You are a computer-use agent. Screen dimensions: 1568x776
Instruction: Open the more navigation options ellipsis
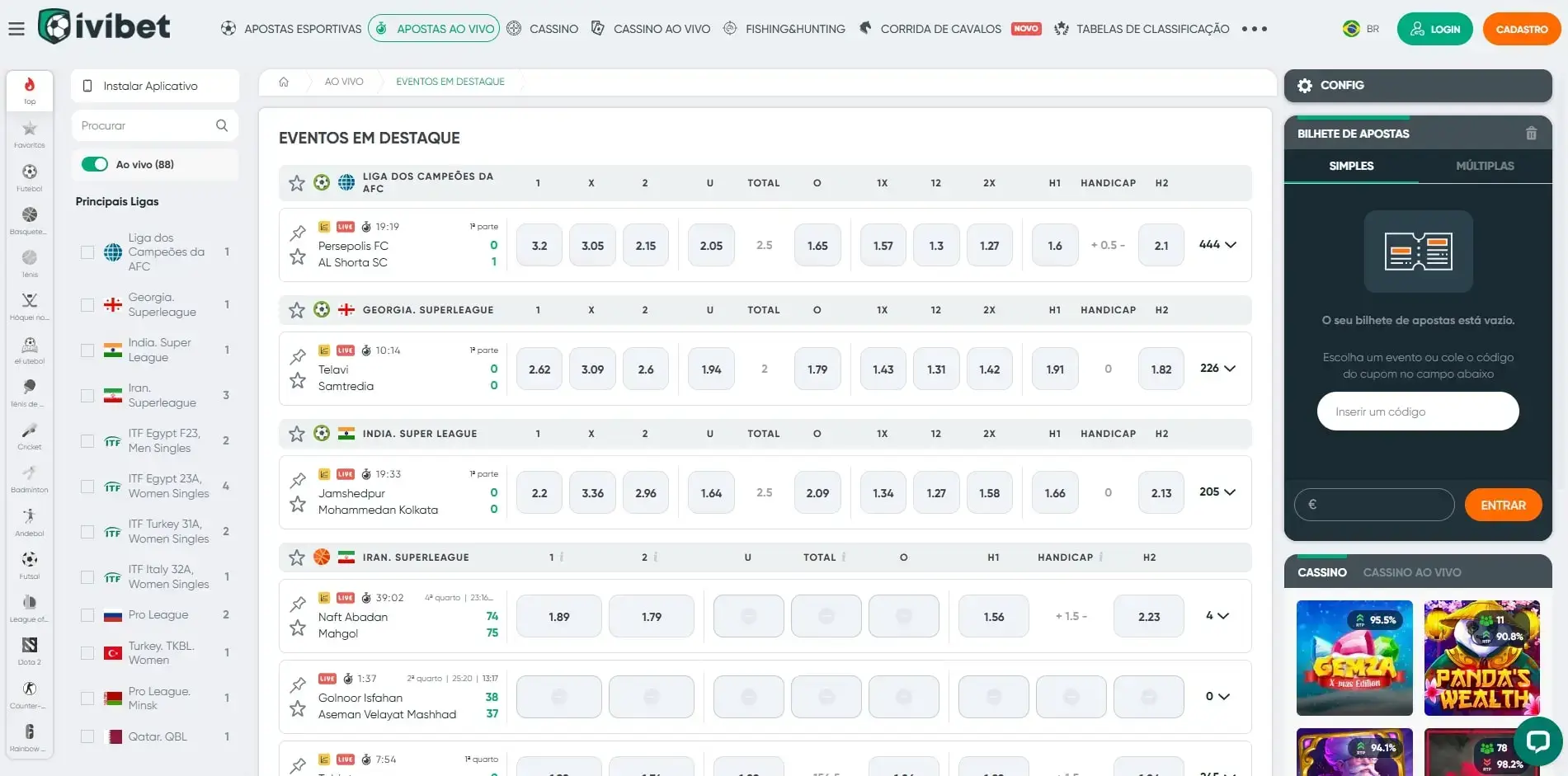click(x=1254, y=28)
